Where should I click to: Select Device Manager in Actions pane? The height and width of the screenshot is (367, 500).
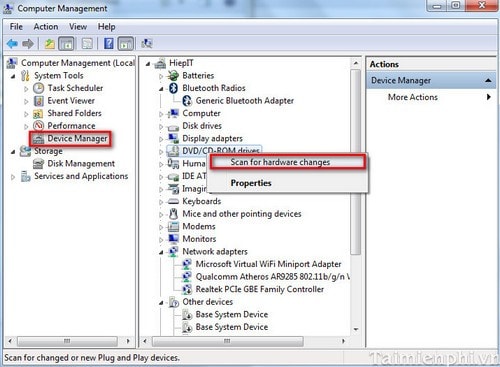431,80
